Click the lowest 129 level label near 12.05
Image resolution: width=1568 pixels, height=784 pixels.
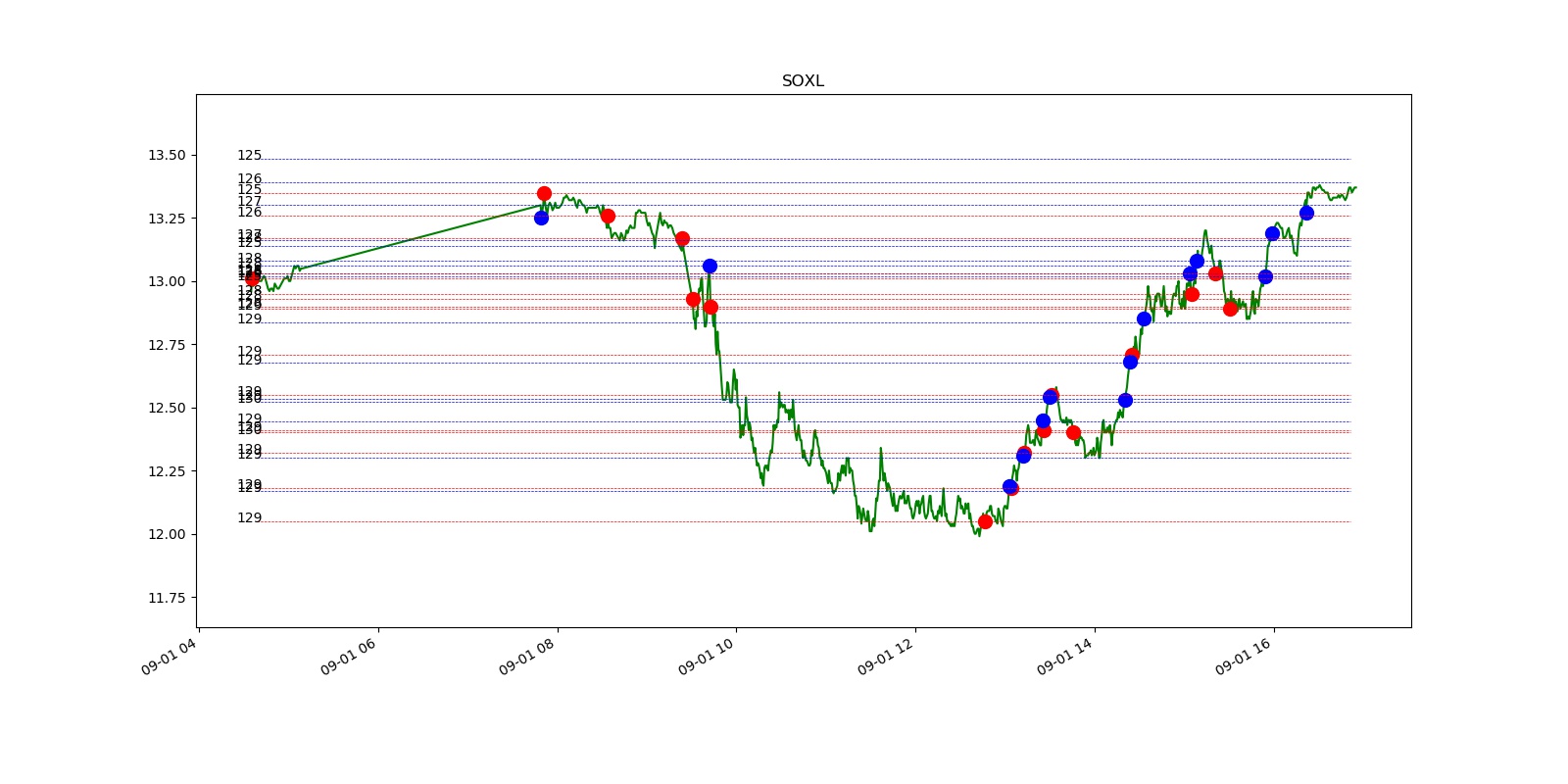point(250,518)
